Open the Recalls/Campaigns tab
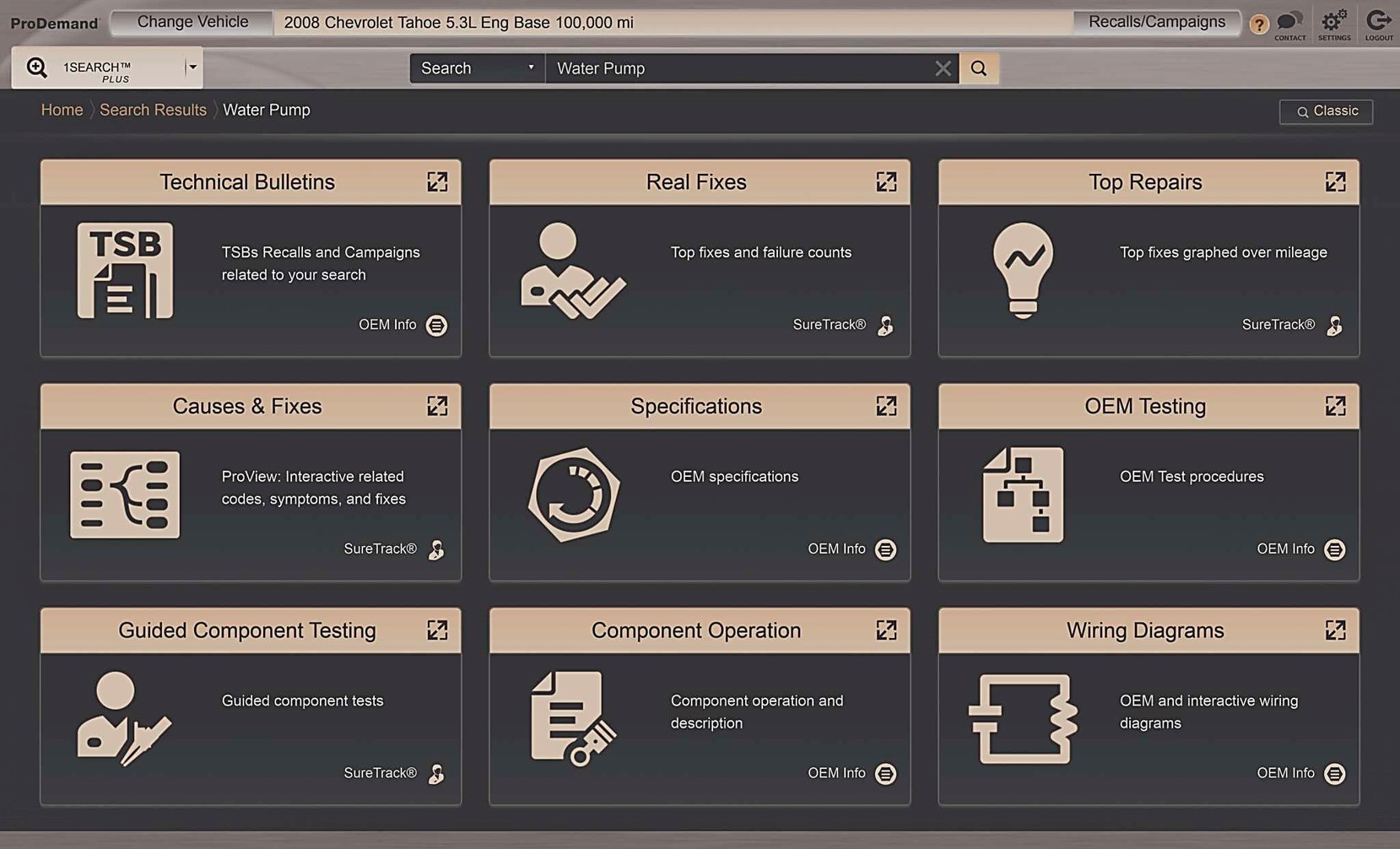 point(1156,22)
